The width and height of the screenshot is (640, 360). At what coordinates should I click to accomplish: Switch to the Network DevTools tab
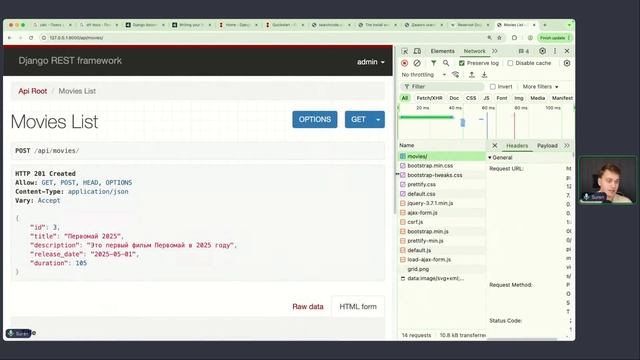pos(474,51)
